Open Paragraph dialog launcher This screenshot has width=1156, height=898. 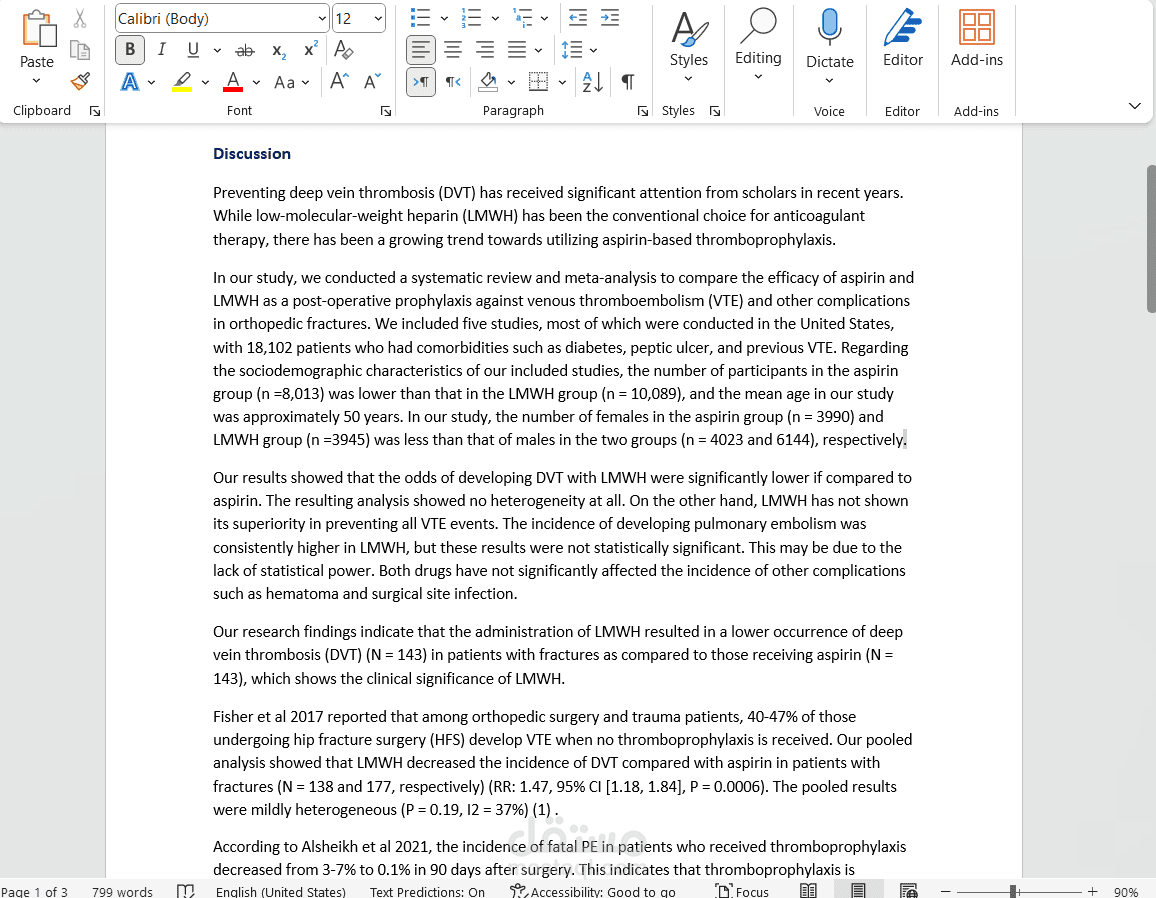pyautogui.click(x=643, y=111)
